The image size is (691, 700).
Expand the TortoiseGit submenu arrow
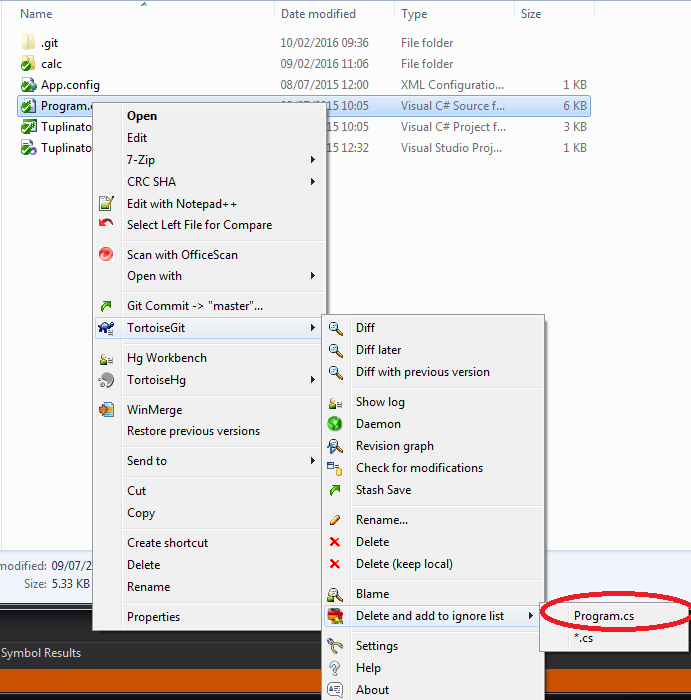pyautogui.click(x=313, y=328)
